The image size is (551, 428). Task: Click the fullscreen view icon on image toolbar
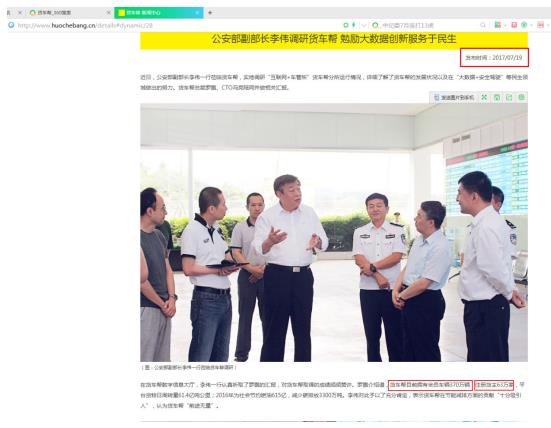click(x=484, y=97)
